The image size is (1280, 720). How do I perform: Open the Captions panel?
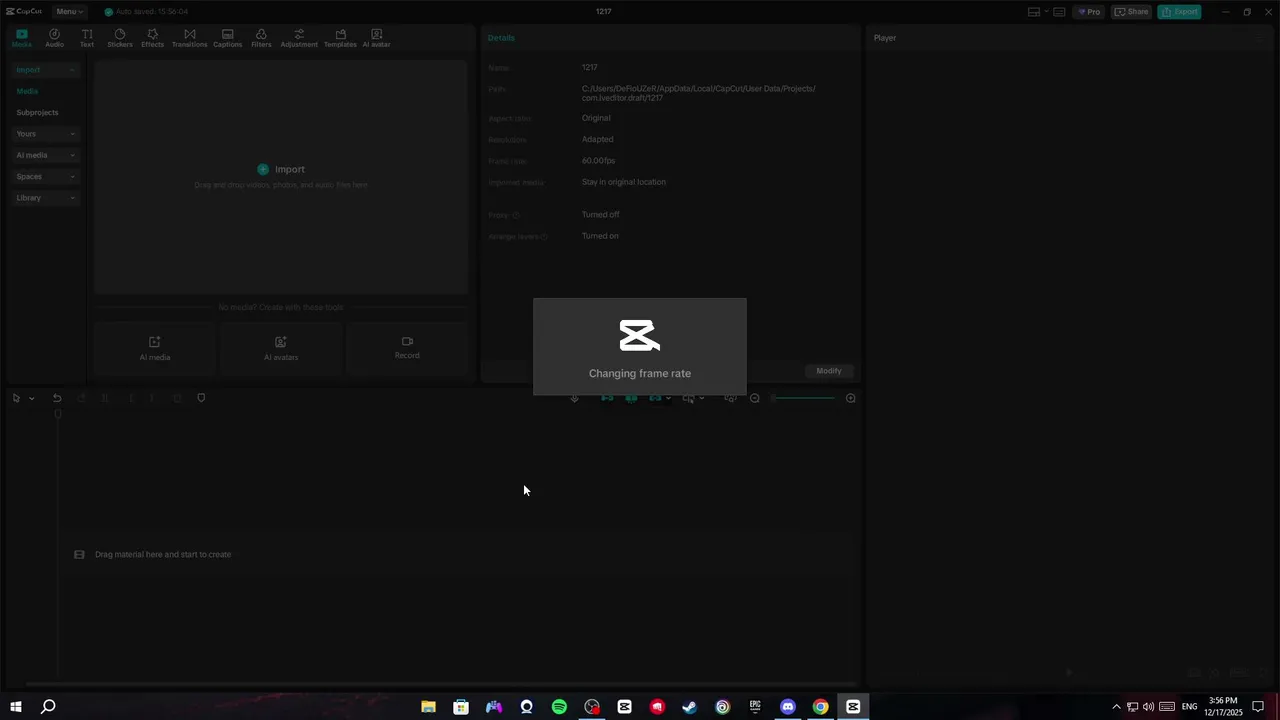(227, 38)
